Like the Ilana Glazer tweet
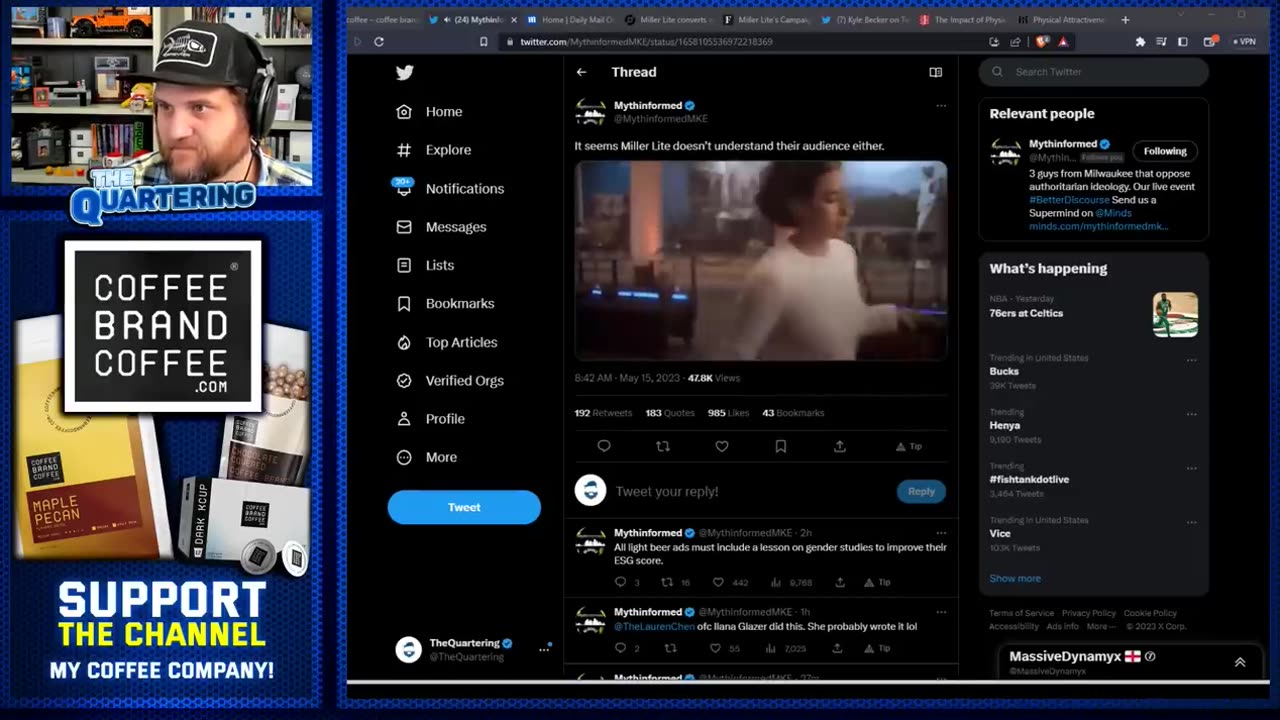Image resolution: width=1280 pixels, height=720 pixels. (x=715, y=648)
